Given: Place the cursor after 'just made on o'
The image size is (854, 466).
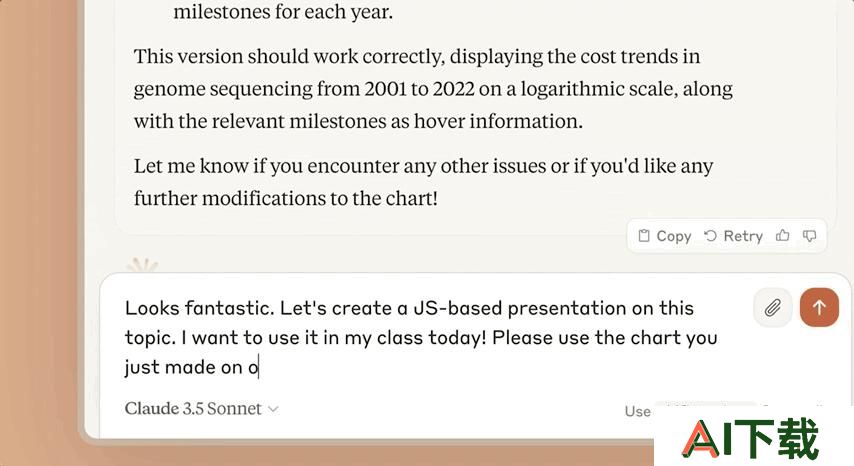Looking at the screenshot, I should point(259,367).
